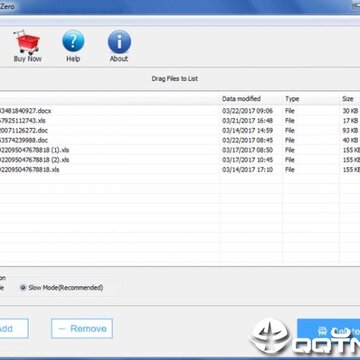This screenshot has height=360, width=360.
Task: Select Slow Mode(Recommended) radio button
Action: point(23,287)
